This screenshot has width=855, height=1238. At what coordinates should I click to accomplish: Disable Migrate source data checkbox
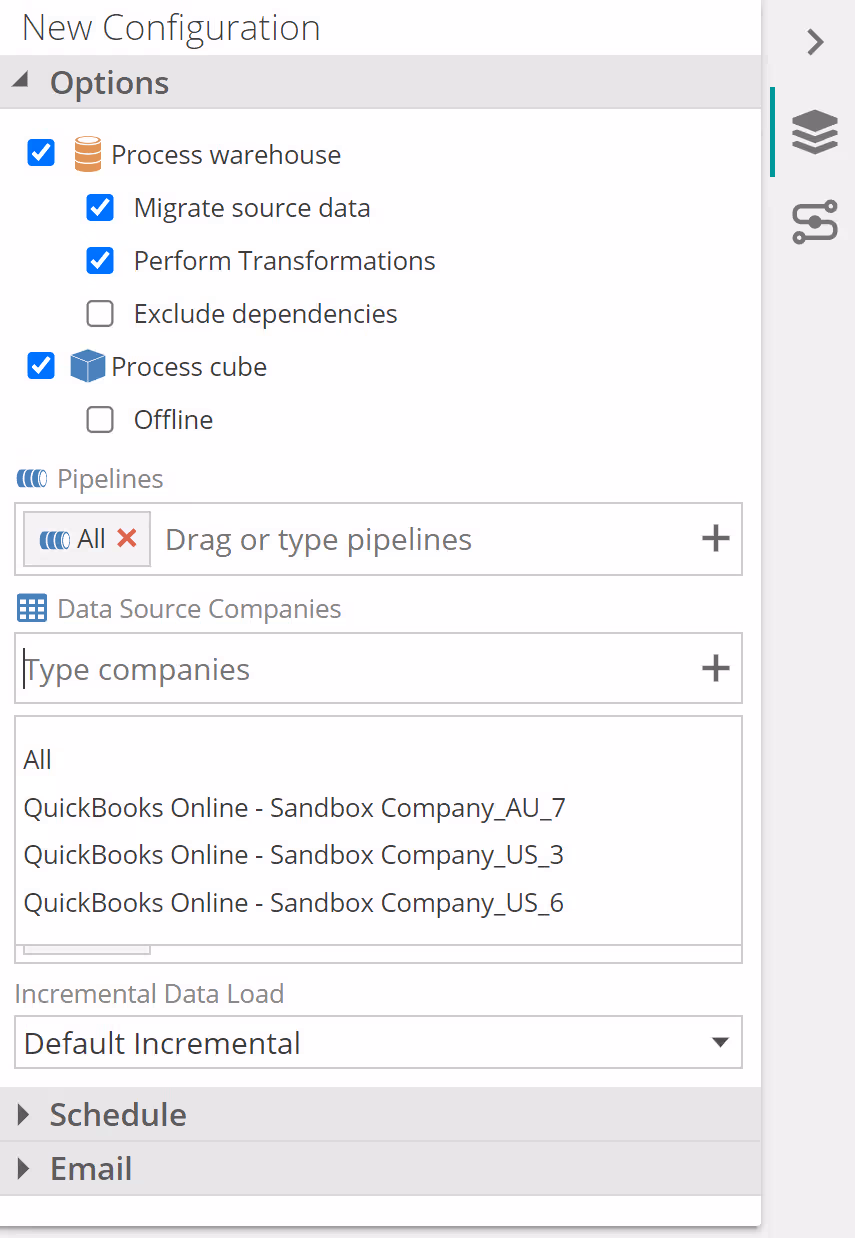pos(100,208)
